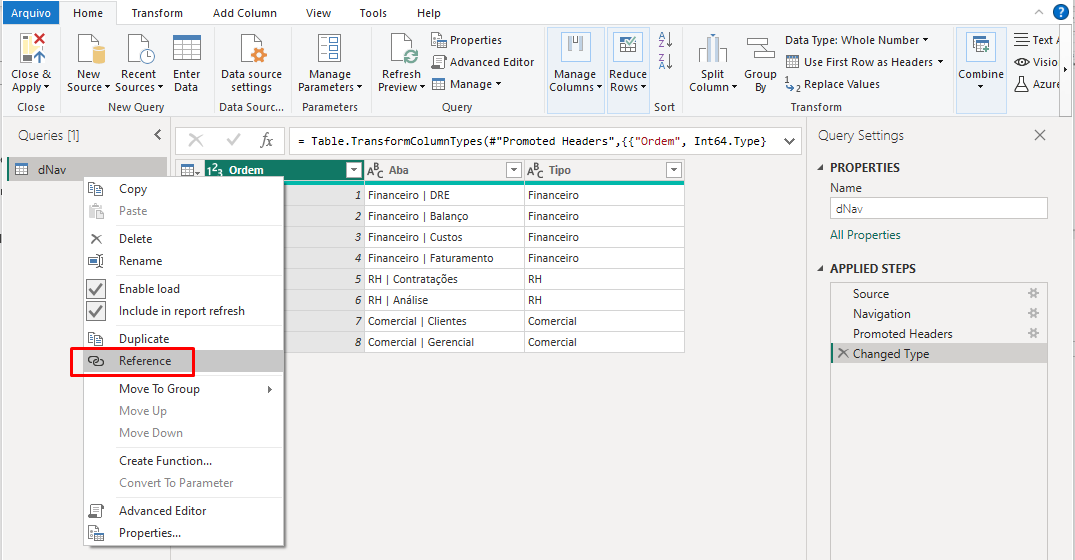
Task: Open the Aba column filter dropdown
Action: (x=514, y=171)
